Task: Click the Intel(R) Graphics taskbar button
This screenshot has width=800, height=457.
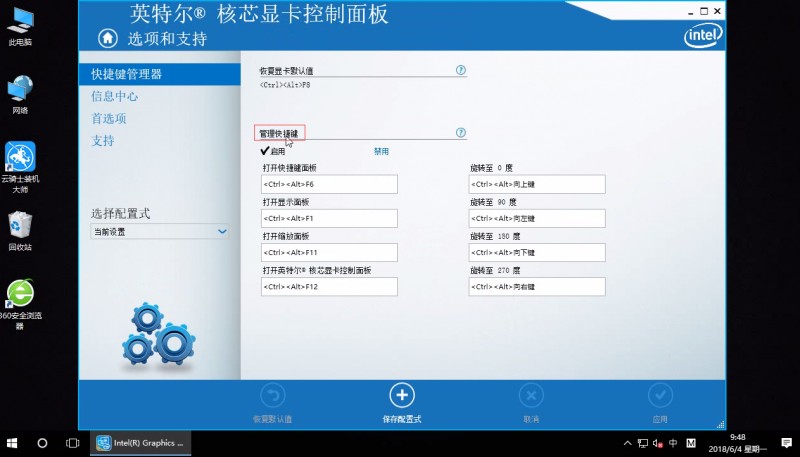Action: point(141,443)
